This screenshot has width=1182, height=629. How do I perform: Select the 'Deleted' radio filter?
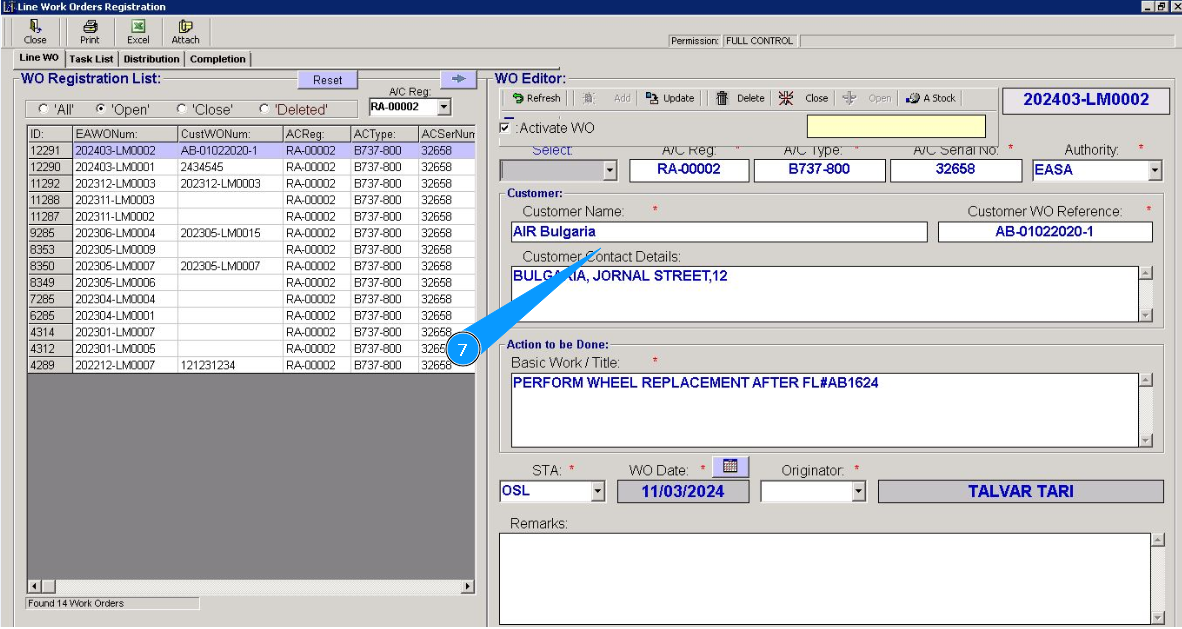(x=264, y=109)
